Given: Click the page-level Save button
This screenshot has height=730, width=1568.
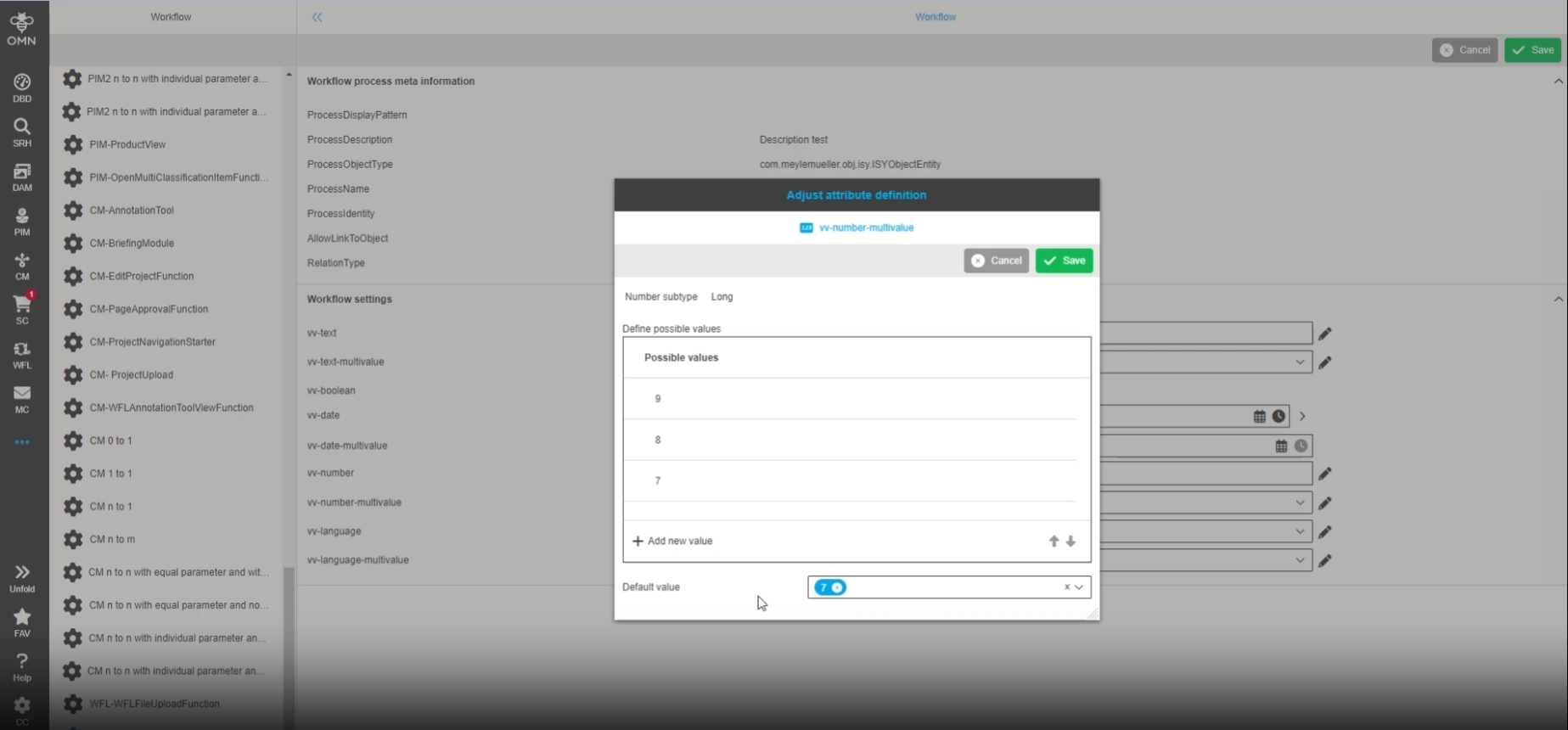Looking at the screenshot, I should click(1533, 50).
